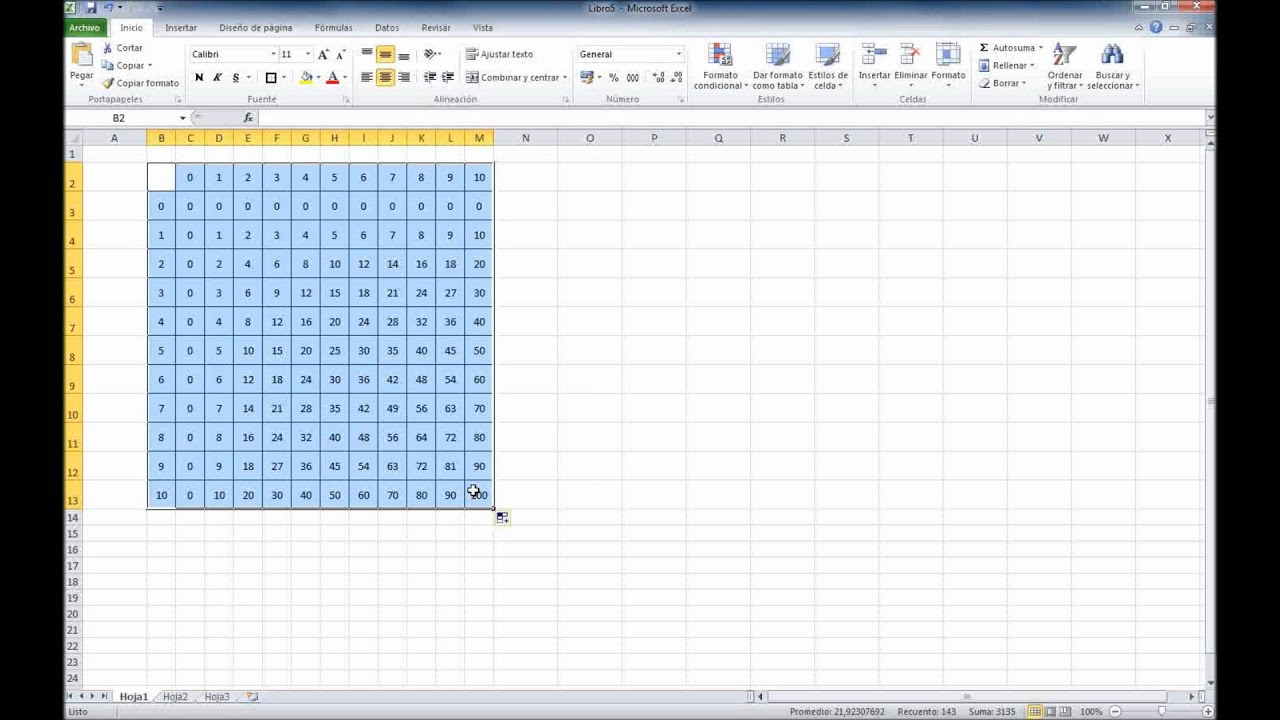Screen dimensions: 1280x720
Task: Click Ajustar texto button
Action: tap(499, 54)
